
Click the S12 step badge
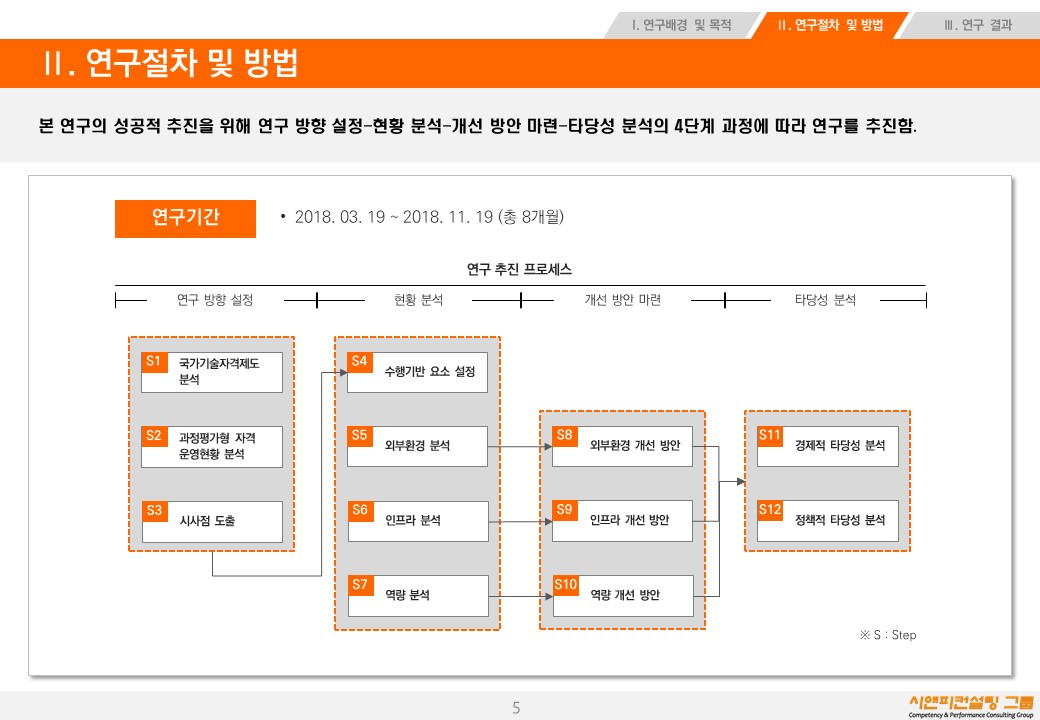coord(770,510)
